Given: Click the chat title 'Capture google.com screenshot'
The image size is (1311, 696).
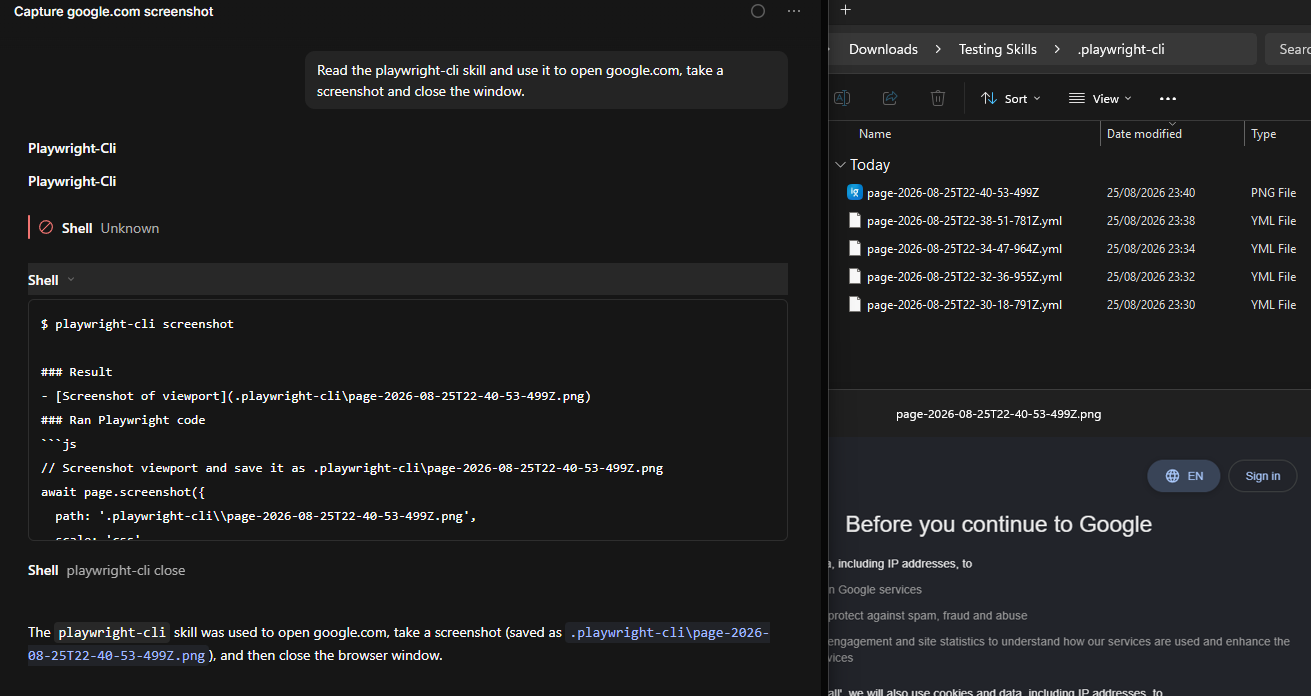Looking at the screenshot, I should [x=114, y=11].
